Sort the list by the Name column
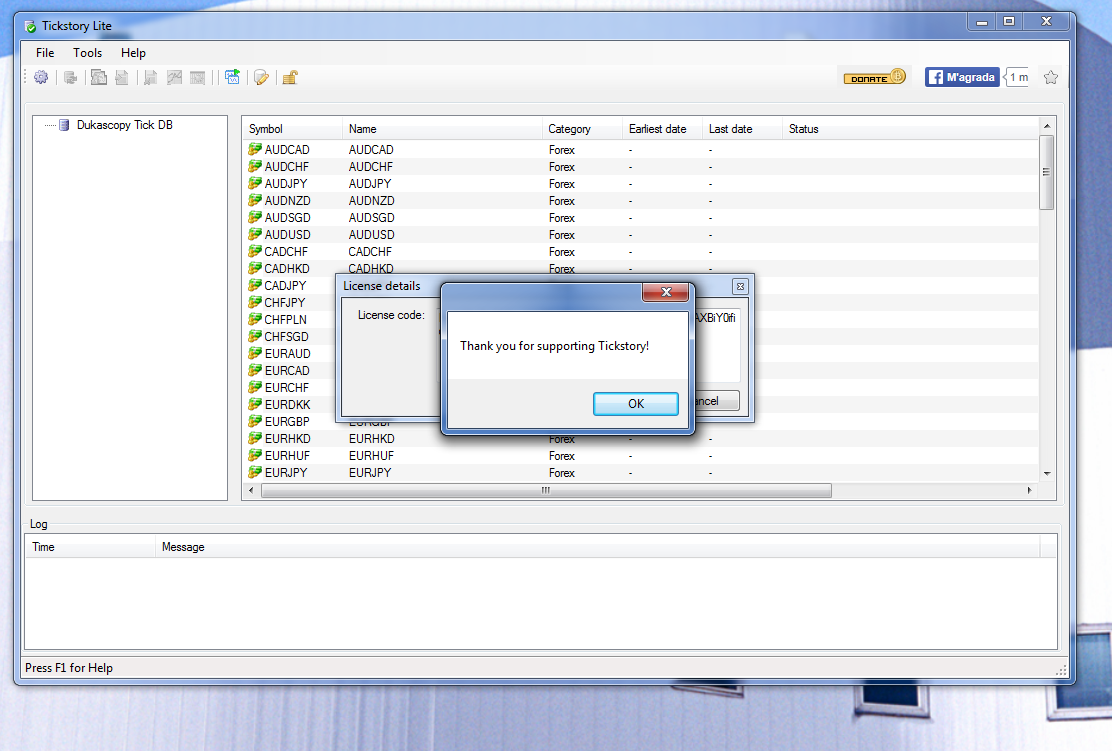This screenshot has width=1112, height=751. [x=442, y=129]
